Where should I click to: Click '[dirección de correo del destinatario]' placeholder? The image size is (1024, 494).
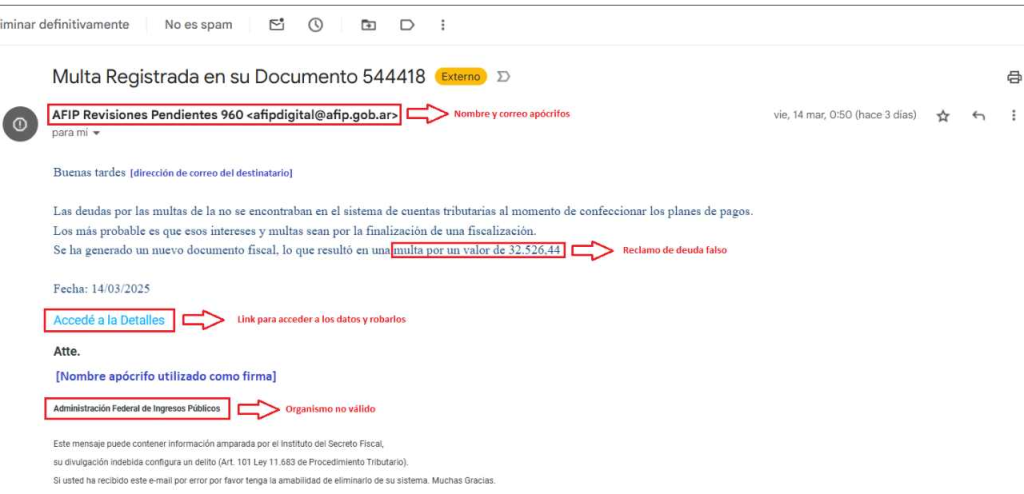click(211, 173)
